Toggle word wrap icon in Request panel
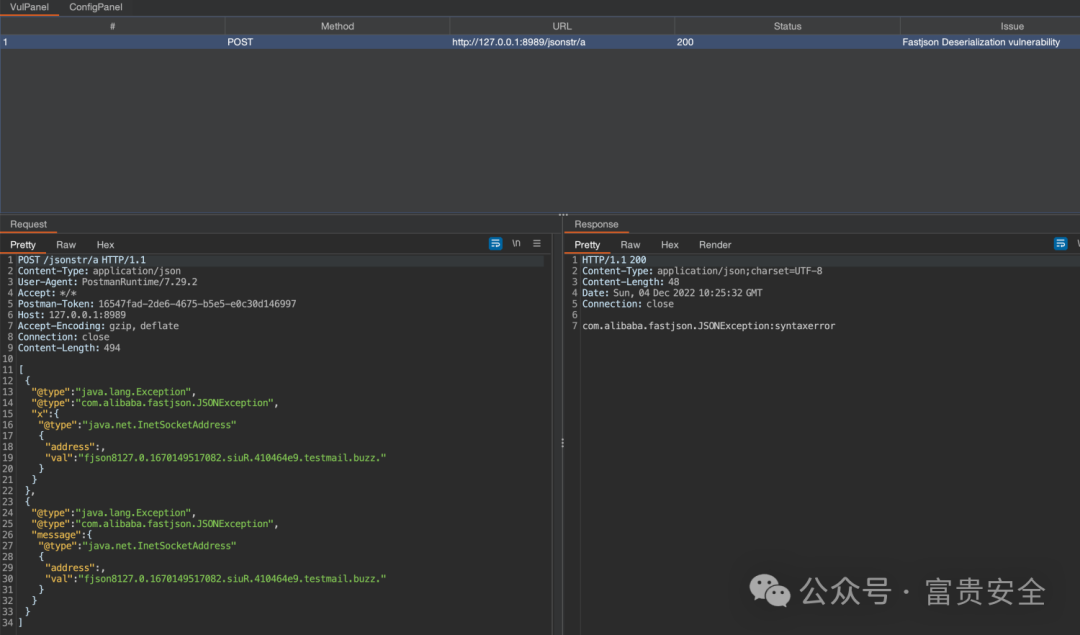The width and height of the screenshot is (1080, 635). (495, 244)
